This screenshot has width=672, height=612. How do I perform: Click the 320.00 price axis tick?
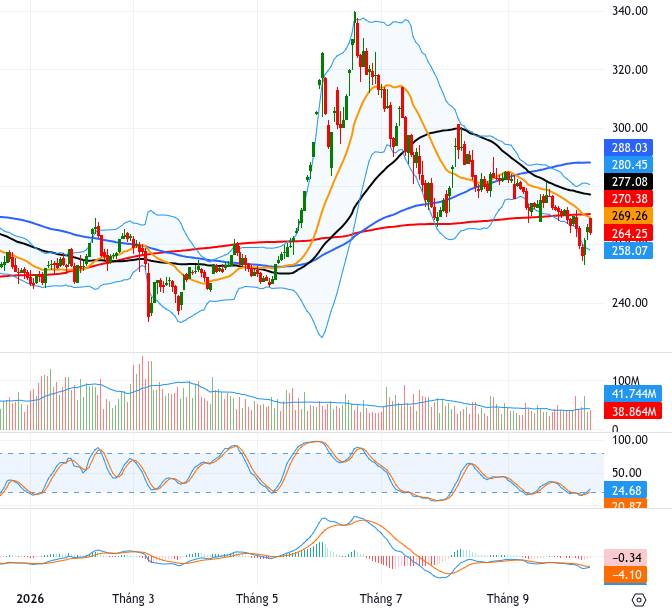[630, 69]
